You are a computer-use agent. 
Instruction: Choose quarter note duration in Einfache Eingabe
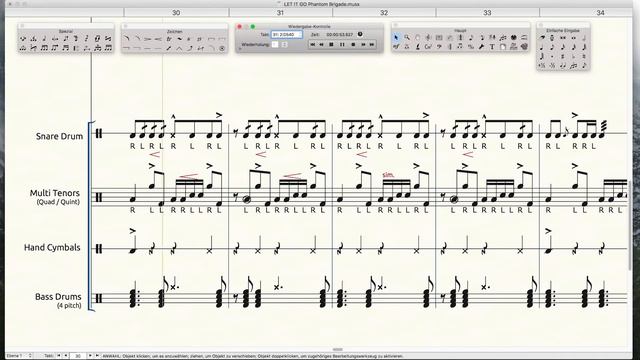(542, 47)
